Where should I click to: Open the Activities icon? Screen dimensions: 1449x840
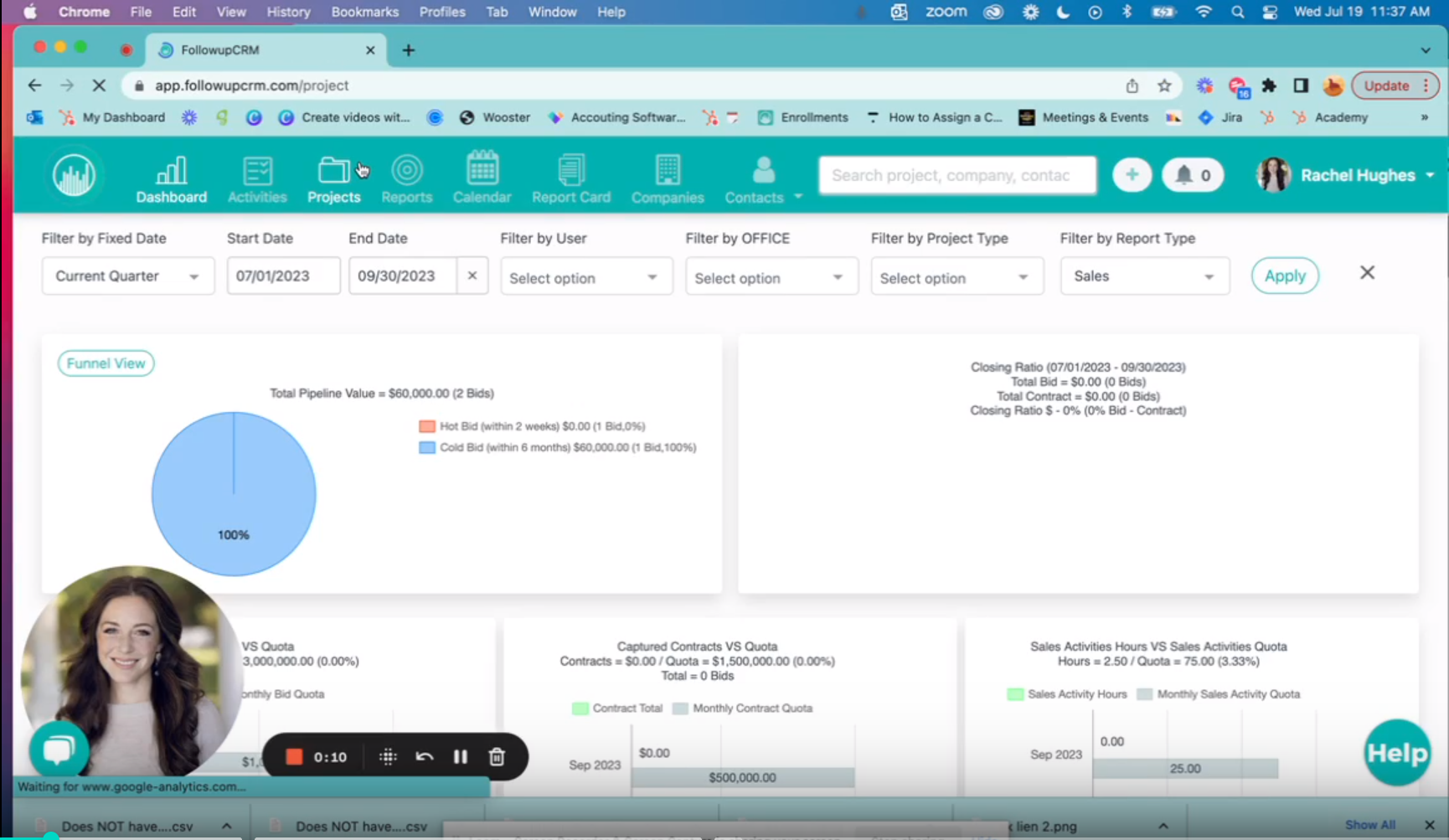pyautogui.click(x=256, y=177)
